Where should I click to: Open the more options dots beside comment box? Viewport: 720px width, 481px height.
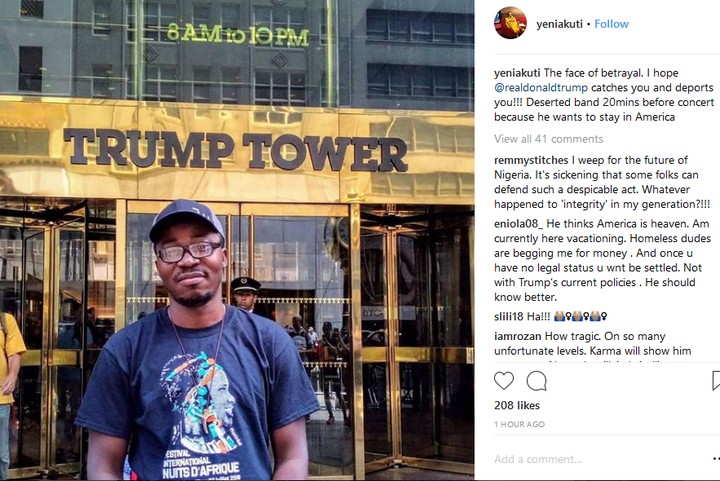pos(716,459)
